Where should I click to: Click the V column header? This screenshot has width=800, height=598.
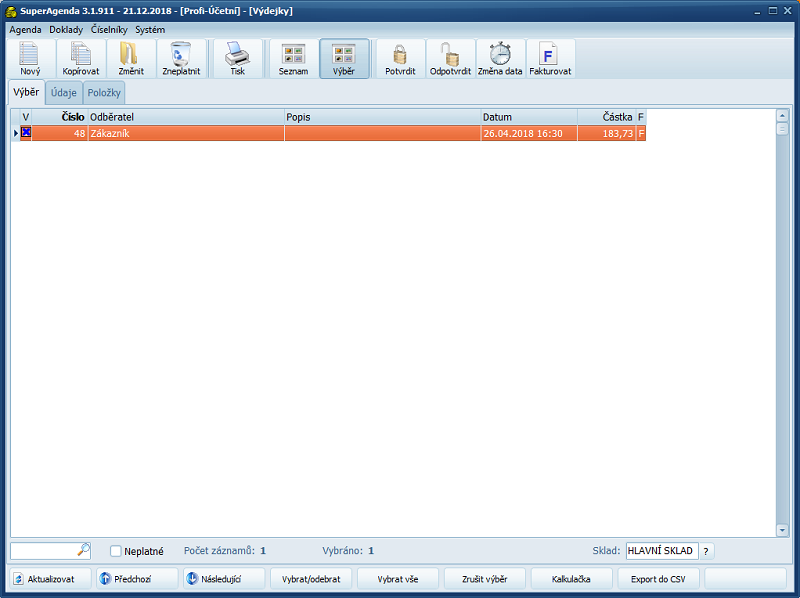(x=26, y=117)
